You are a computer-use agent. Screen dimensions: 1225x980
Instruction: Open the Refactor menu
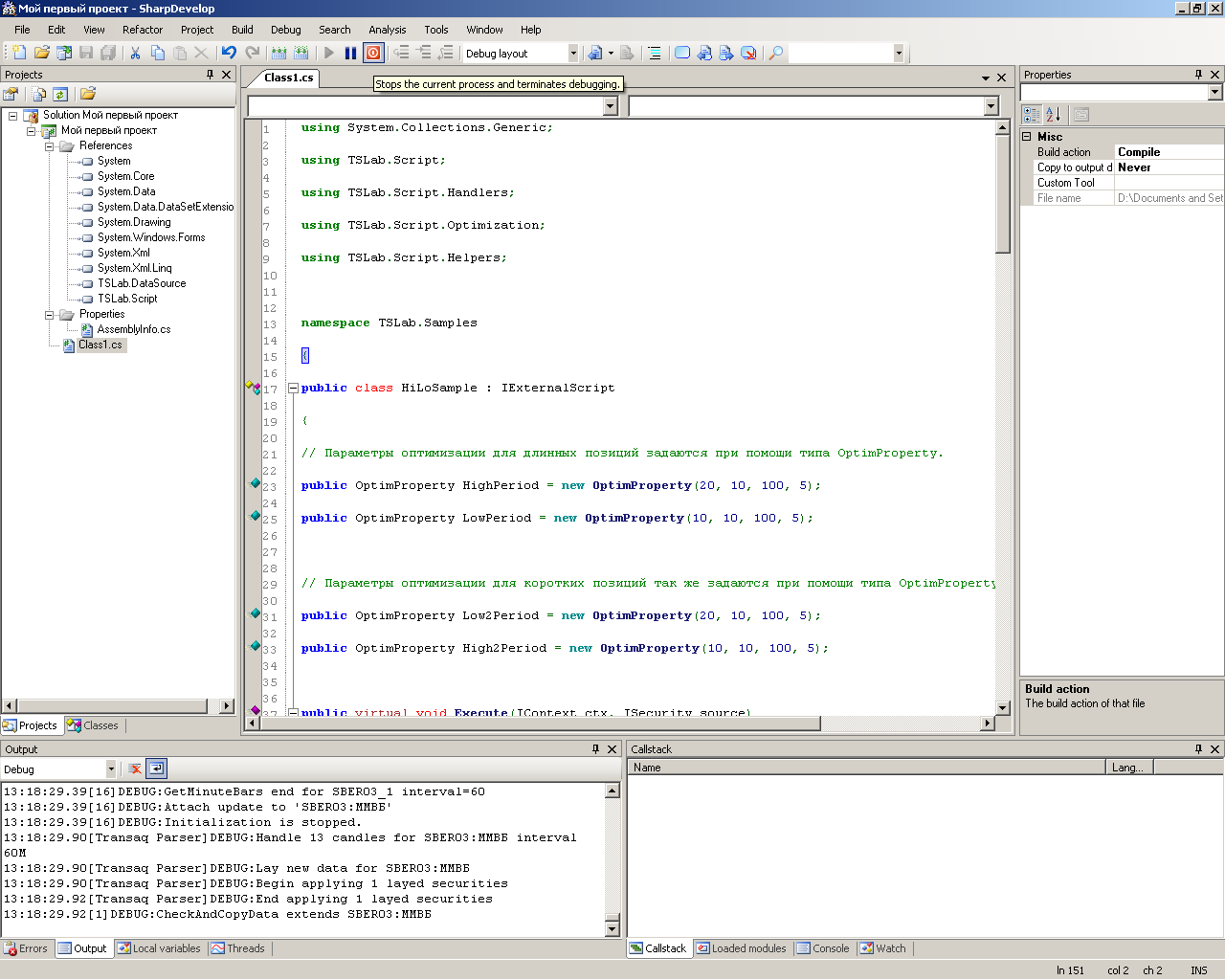[x=143, y=30]
